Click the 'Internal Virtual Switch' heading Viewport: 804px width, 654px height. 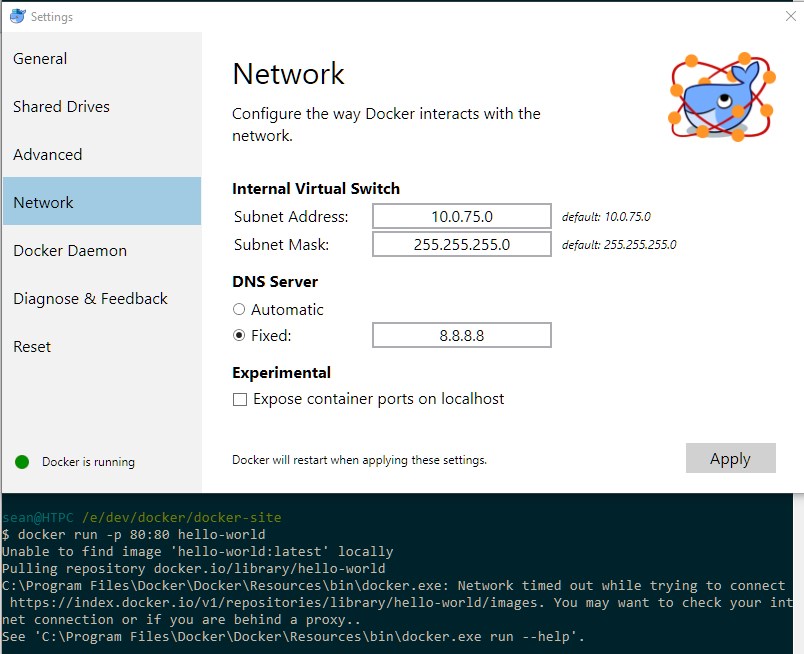[316, 189]
